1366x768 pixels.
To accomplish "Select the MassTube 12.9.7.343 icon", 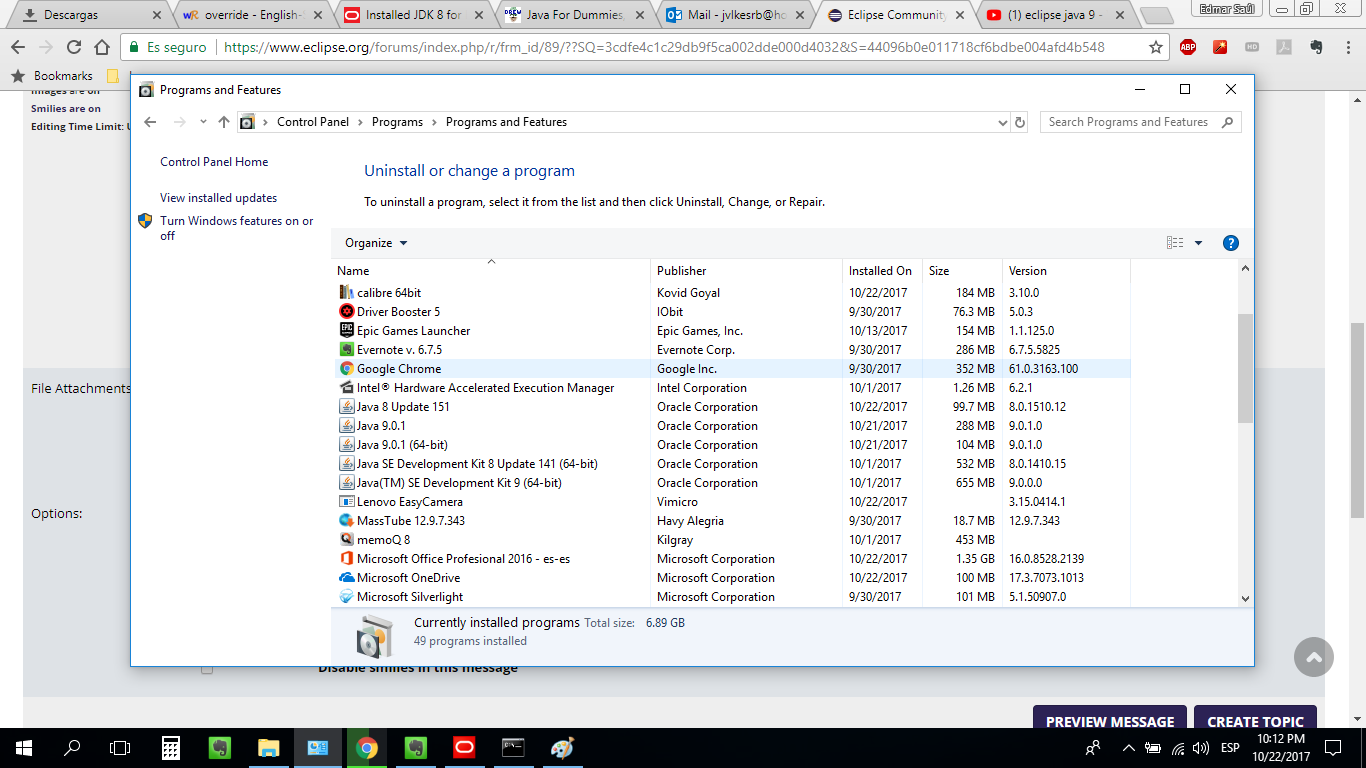I will click(x=346, y=521).
